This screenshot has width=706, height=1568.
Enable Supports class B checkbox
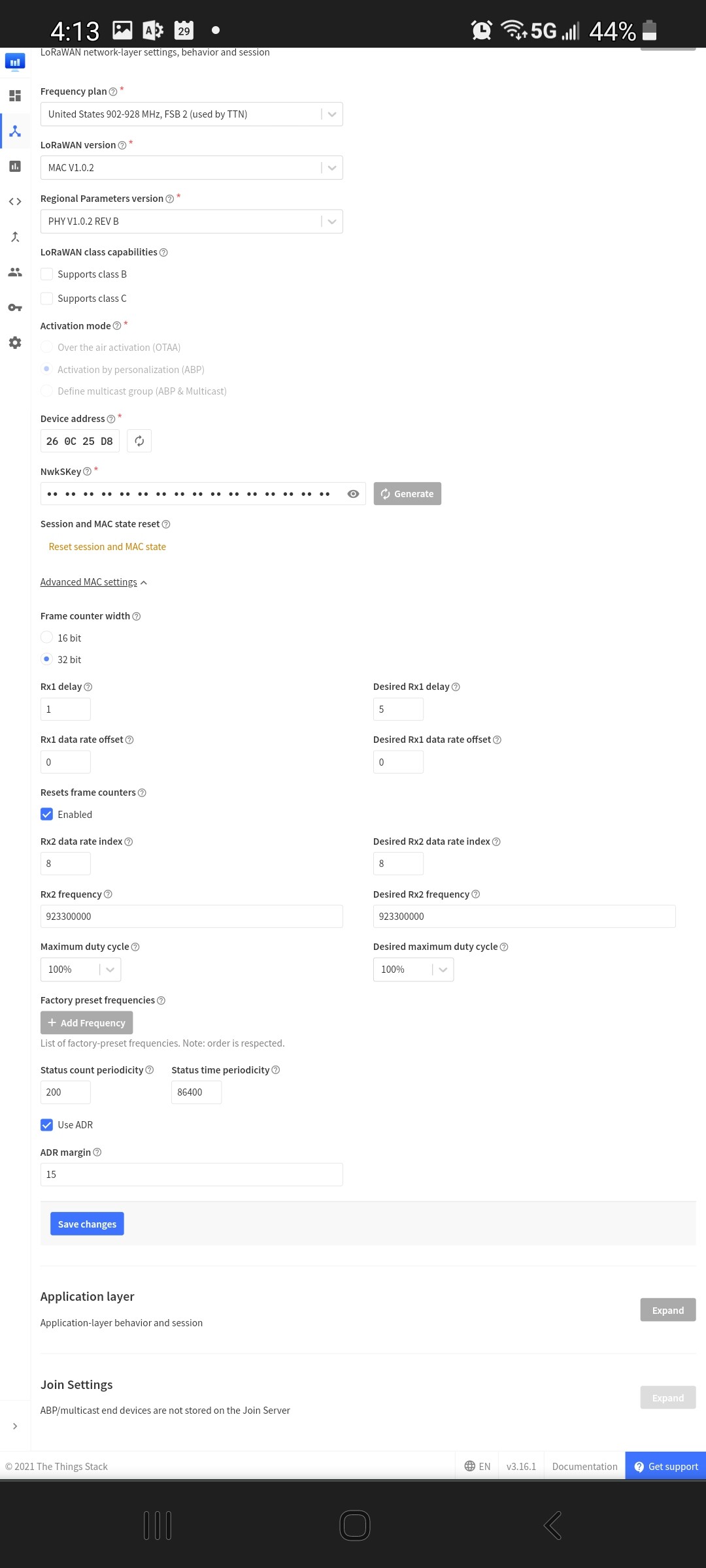(46, 274)
